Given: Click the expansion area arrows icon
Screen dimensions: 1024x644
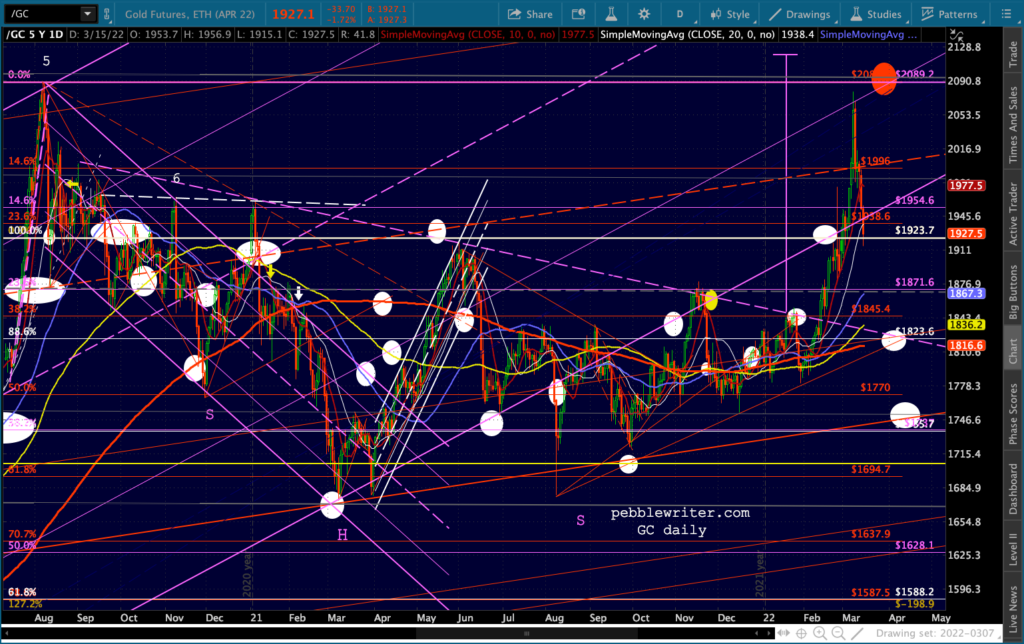Looking at the screenshot, I should click(782, 633).
